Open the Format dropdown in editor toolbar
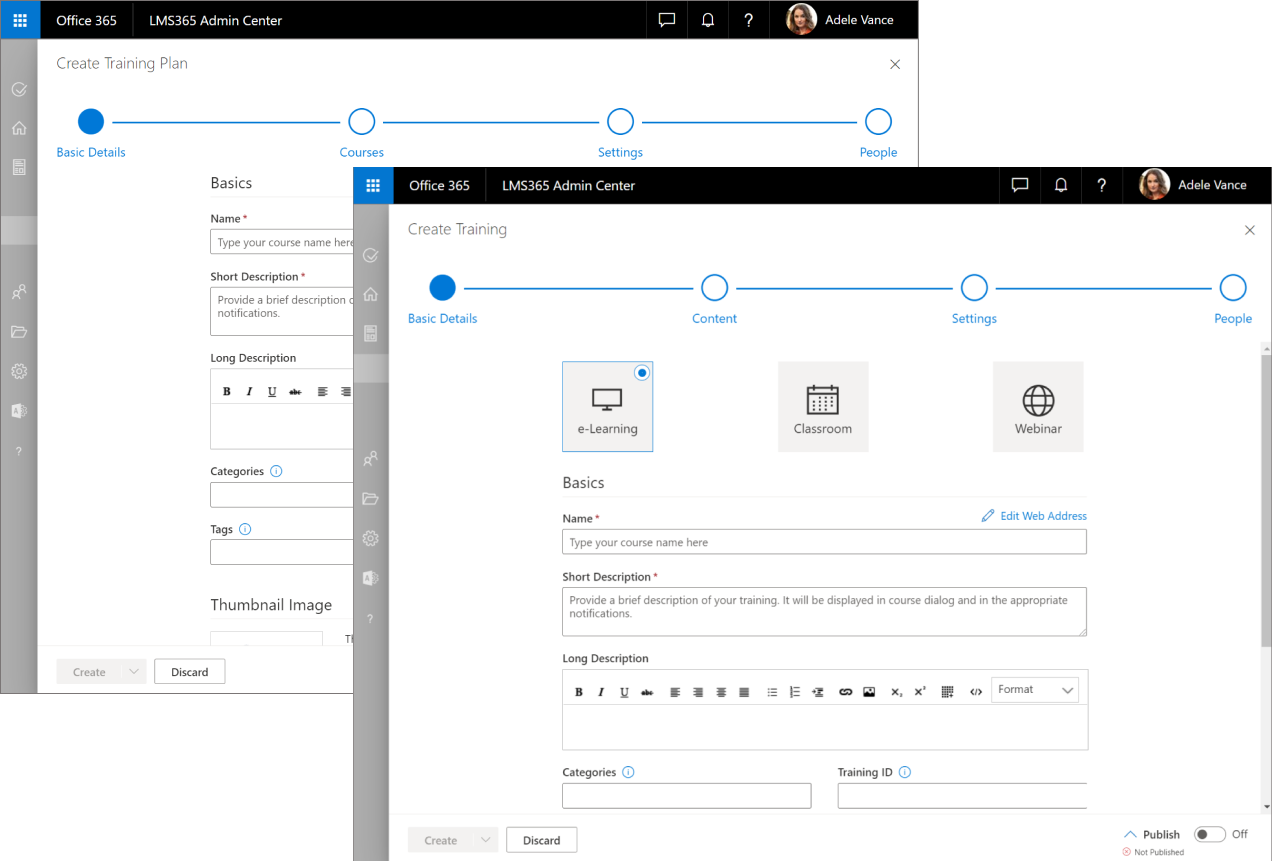The height and width of the screenshot is (861, 1272). coord(1035,690)
